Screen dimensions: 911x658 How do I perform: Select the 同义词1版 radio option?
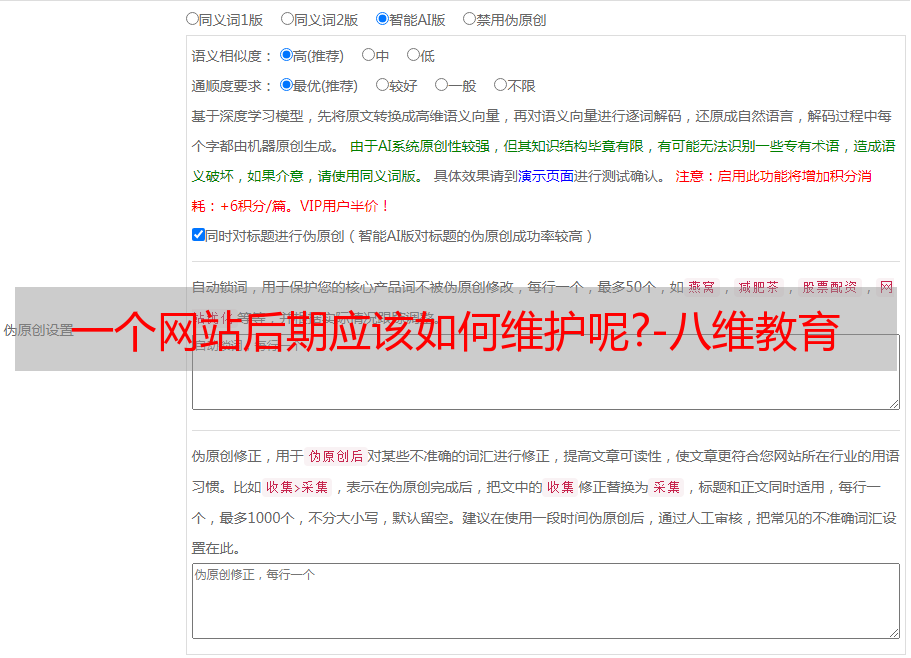coord(192,19)
